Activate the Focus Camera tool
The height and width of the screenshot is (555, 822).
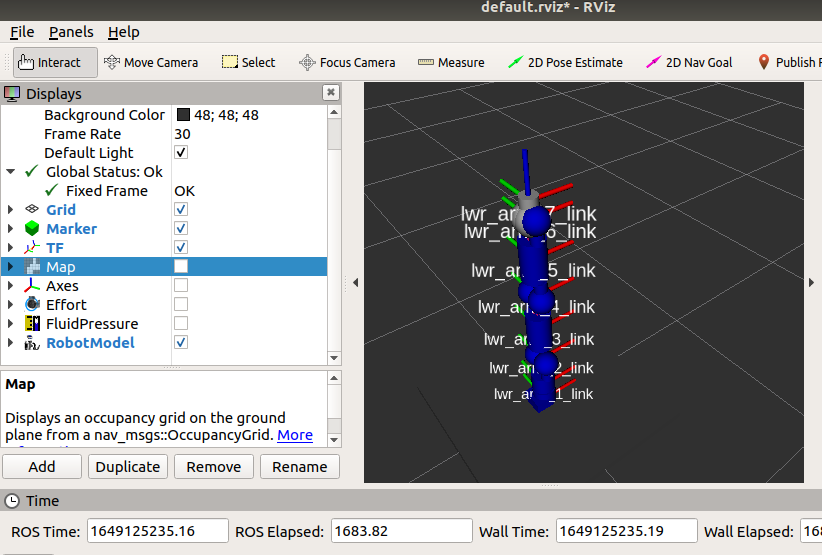347,62
